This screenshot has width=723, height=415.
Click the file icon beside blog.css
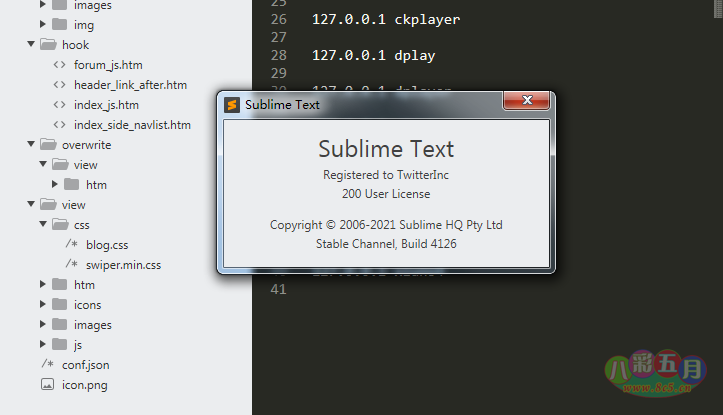[x=71, y=243]
